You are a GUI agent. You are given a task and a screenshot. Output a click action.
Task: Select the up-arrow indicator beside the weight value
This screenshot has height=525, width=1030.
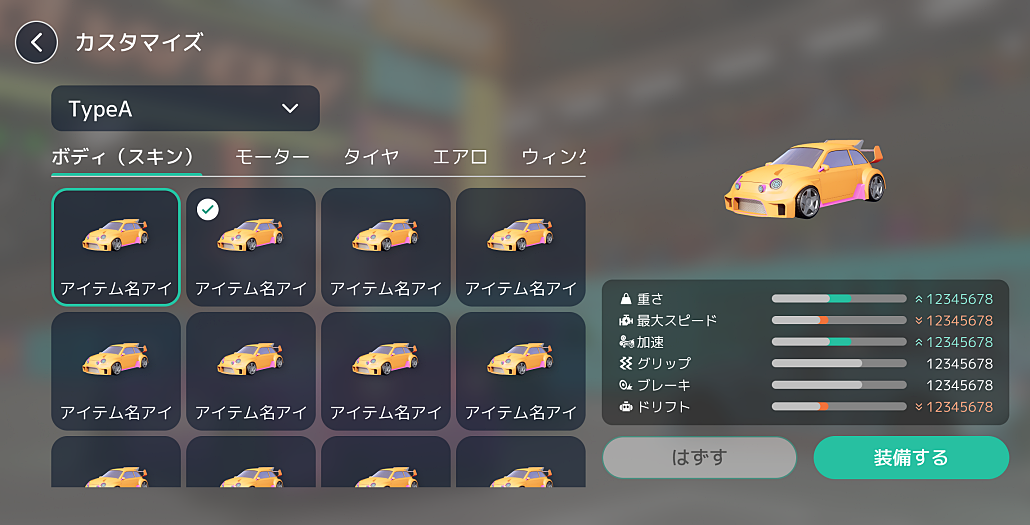[919, 300]
